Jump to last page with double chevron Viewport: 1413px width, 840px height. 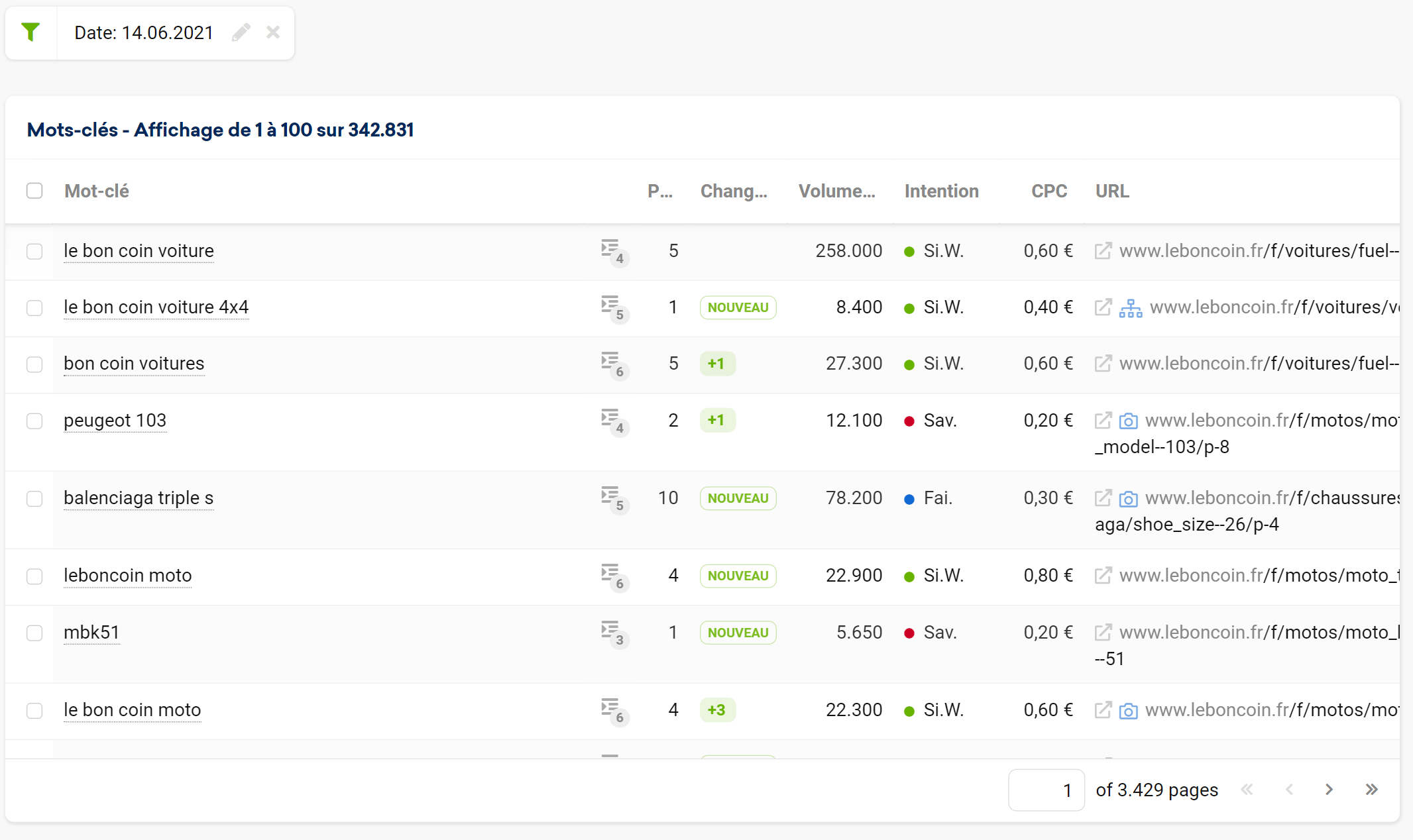(1371, 790)
